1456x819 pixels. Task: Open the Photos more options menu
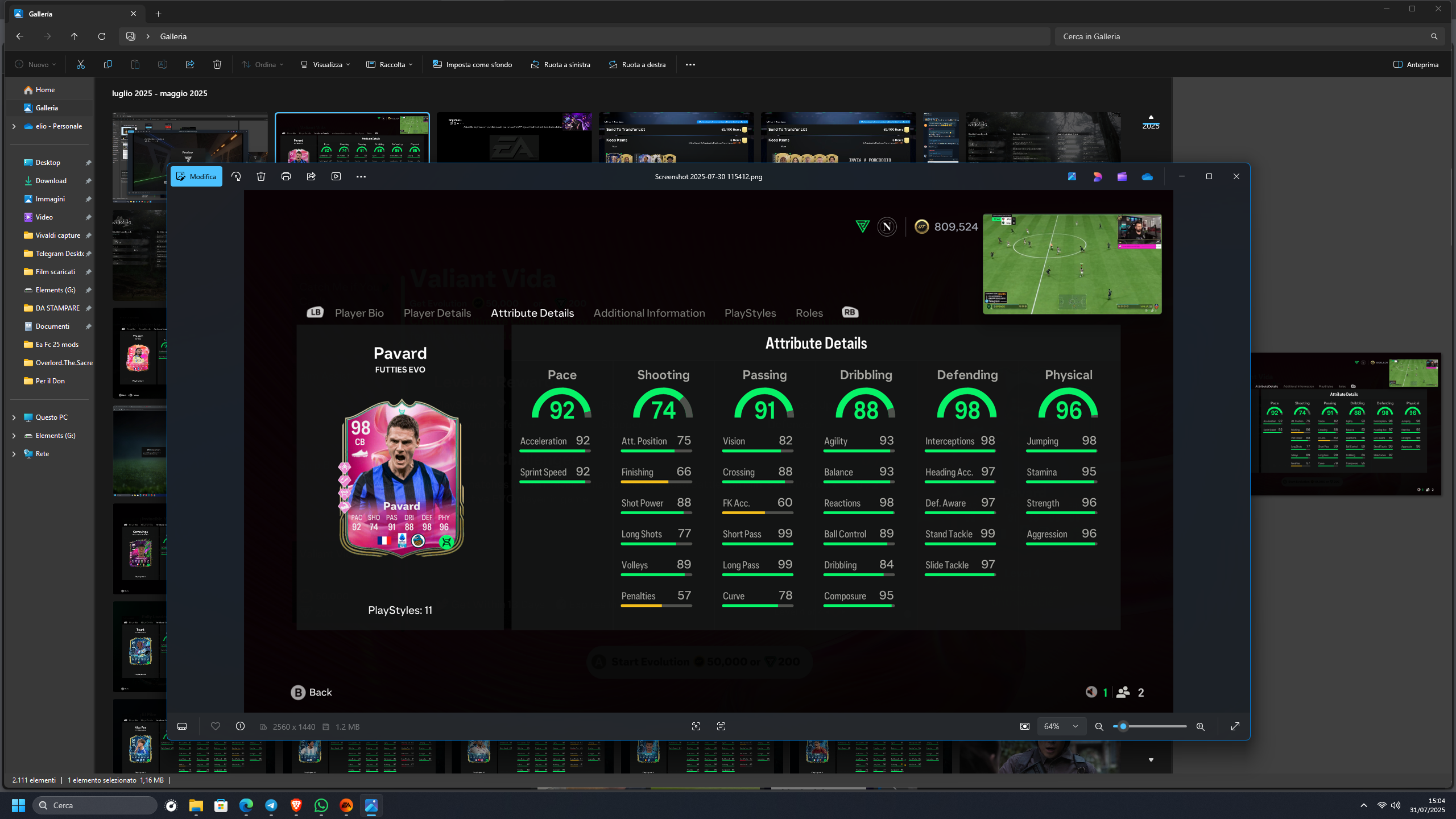(x=361, y=177)
